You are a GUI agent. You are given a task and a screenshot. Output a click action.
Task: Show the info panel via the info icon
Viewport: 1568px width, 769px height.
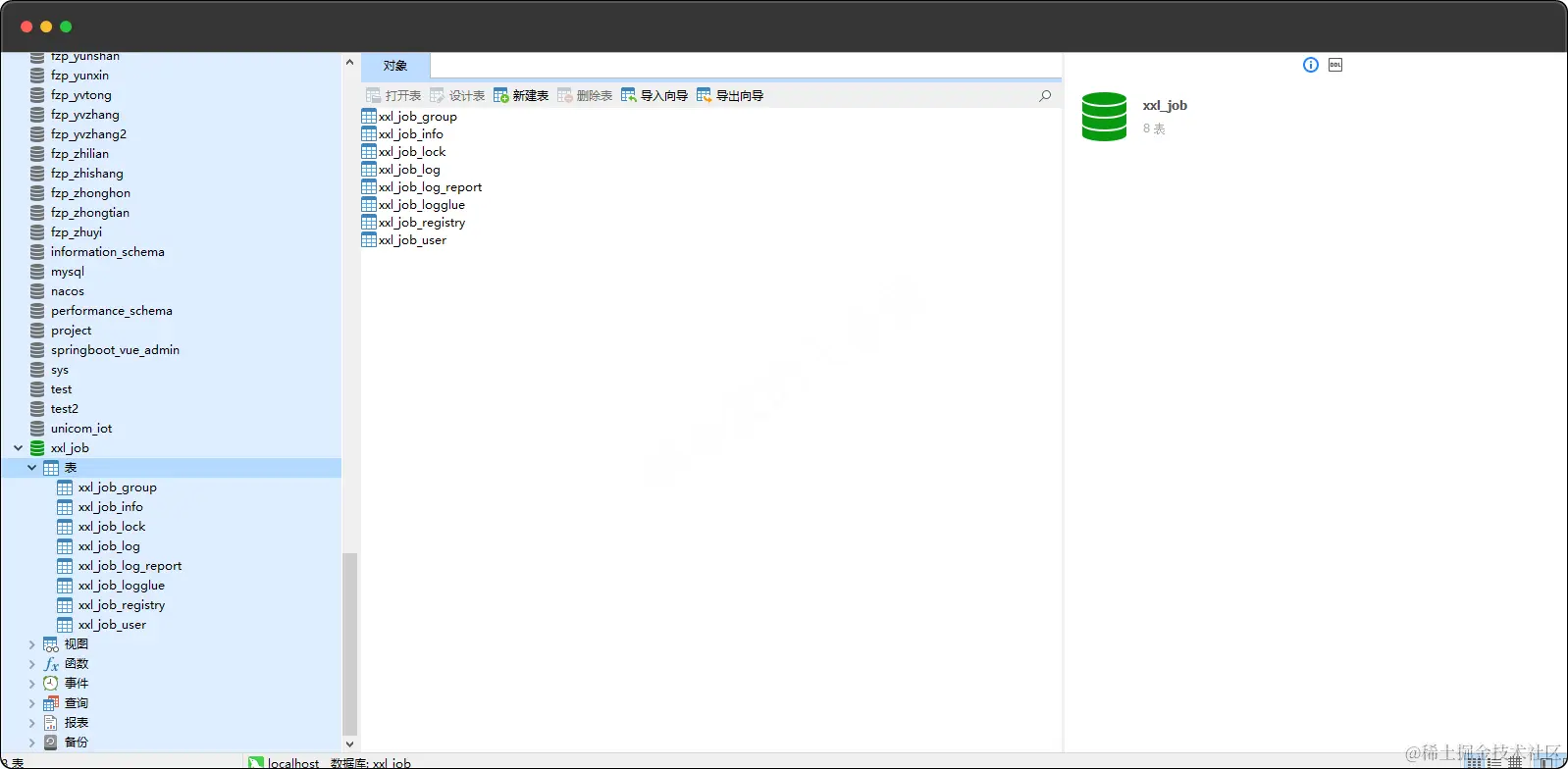1311,65
